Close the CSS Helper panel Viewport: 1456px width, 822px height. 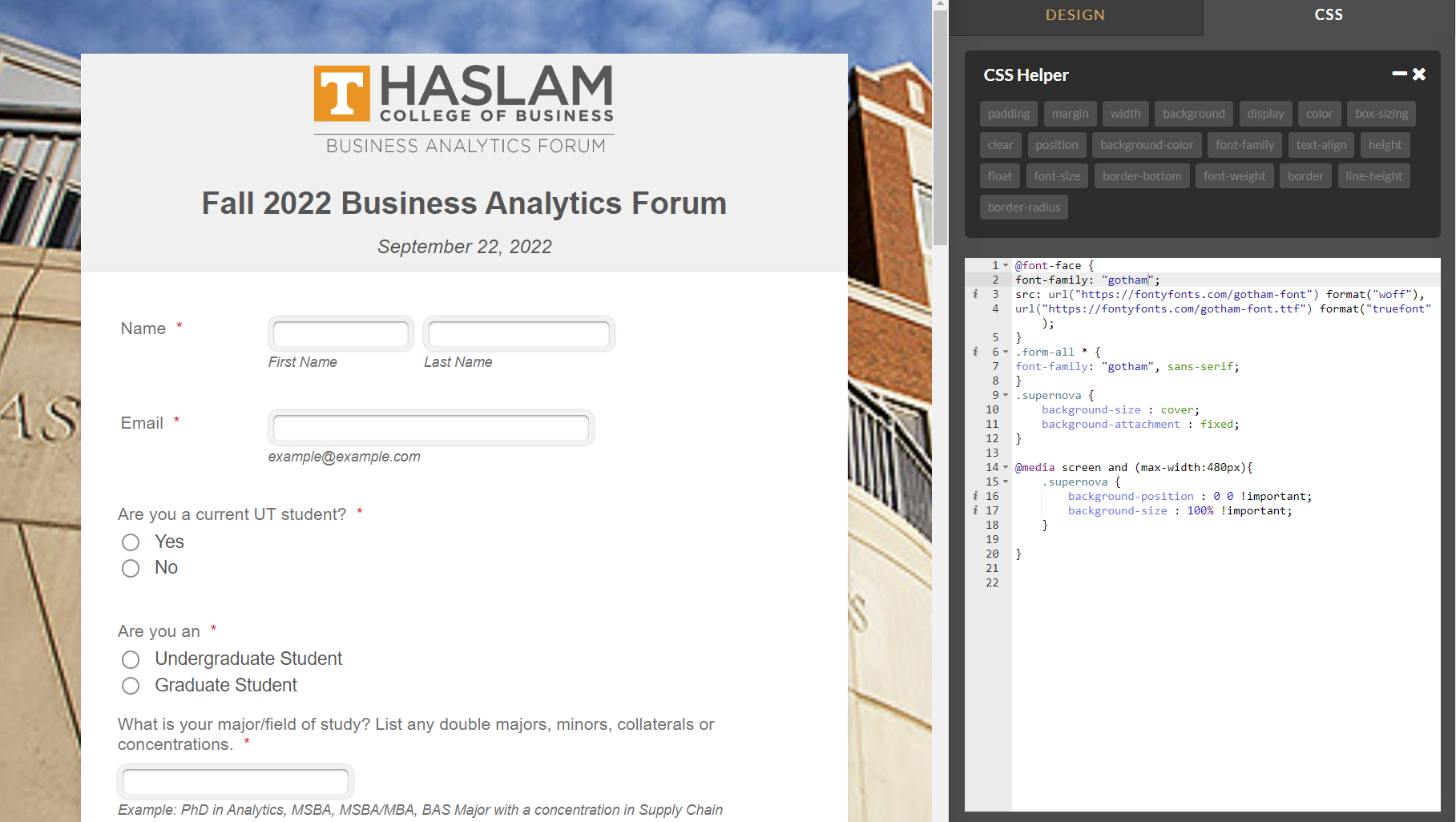click(1419, 74)
